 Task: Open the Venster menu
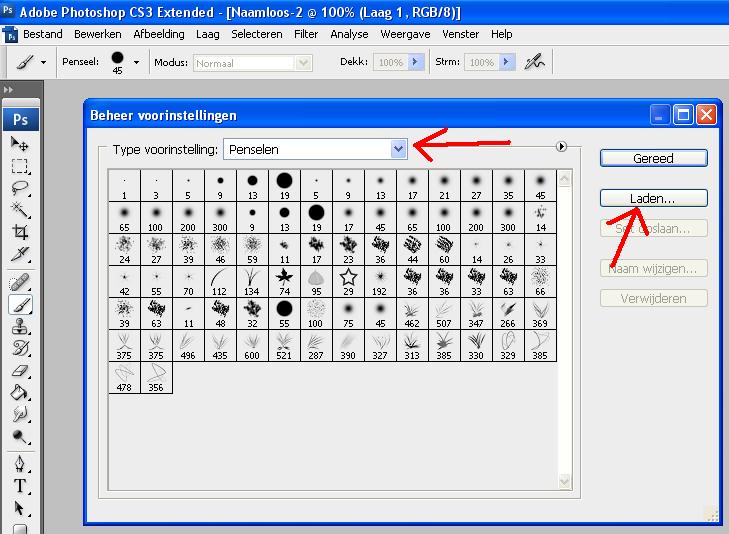point(460,34)
